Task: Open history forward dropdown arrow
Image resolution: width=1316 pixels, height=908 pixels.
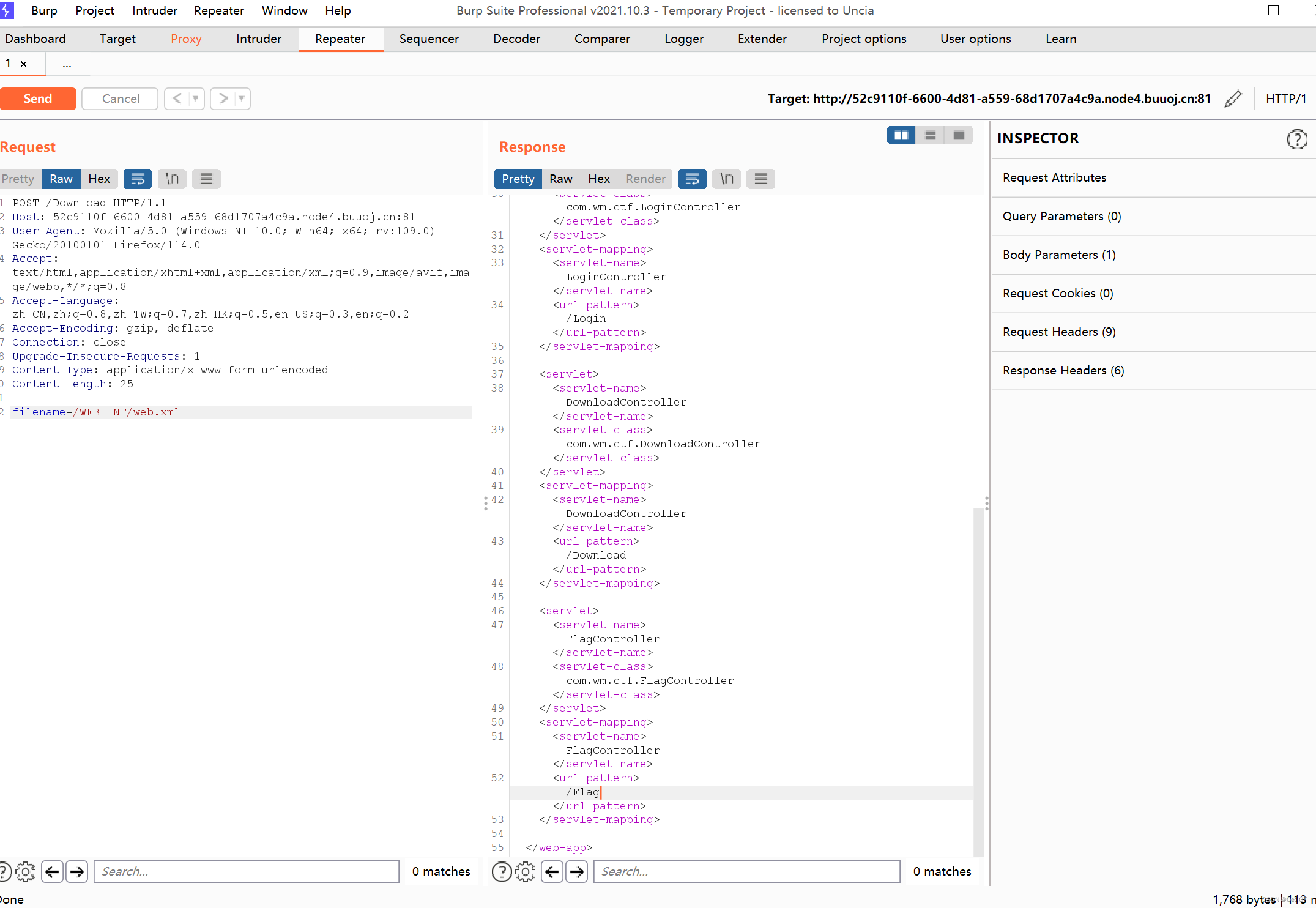Action: click(242, 99)
